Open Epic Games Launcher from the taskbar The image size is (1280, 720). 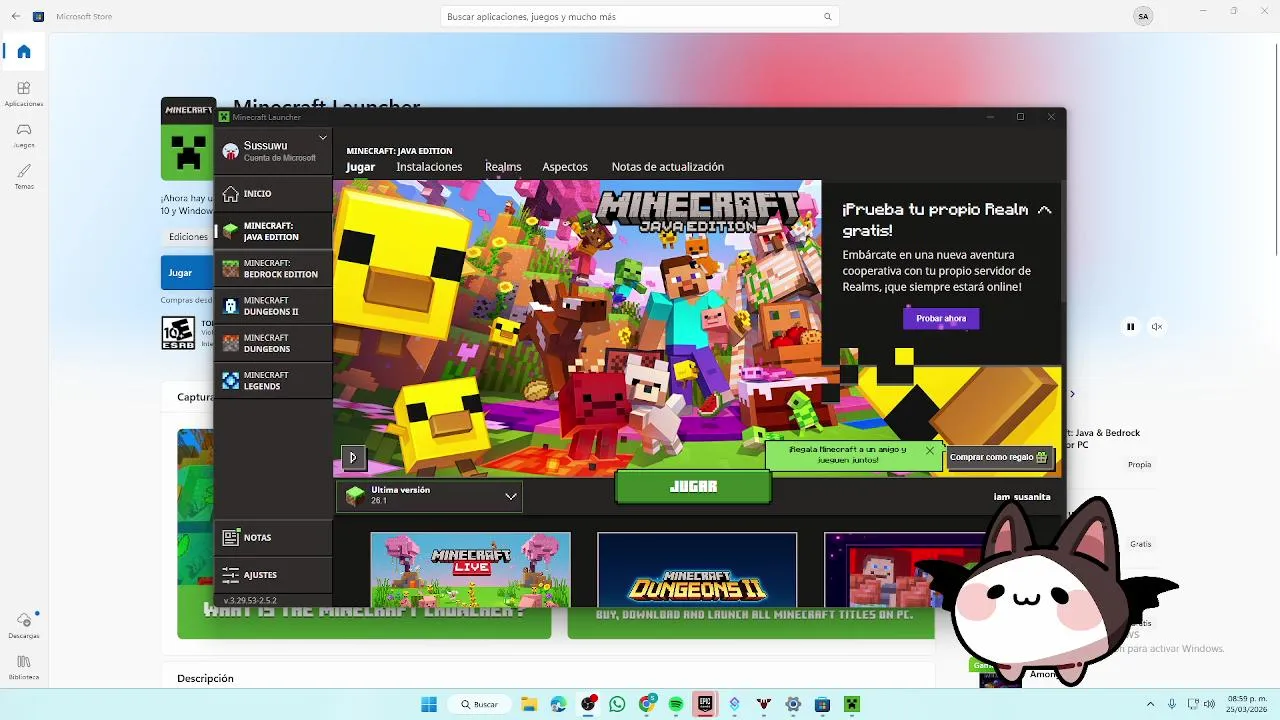click(x=705, y=704)
